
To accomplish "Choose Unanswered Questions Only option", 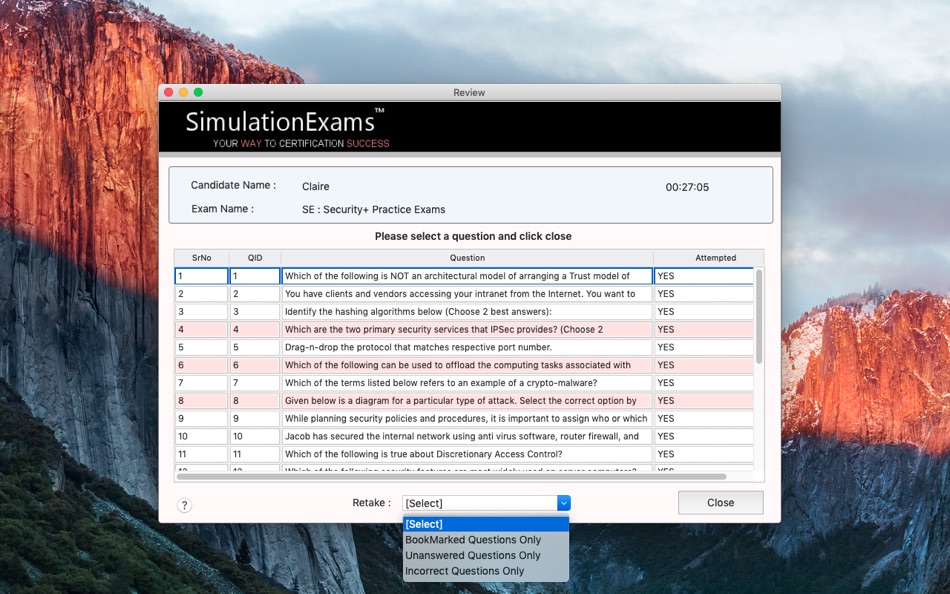I will click(473, 555).
